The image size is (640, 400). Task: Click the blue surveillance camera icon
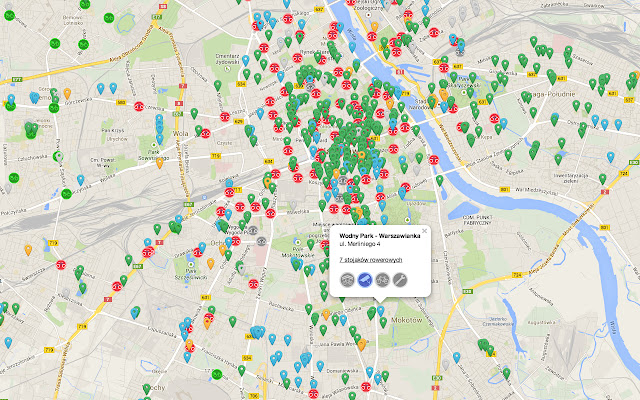tap(366, 281)
